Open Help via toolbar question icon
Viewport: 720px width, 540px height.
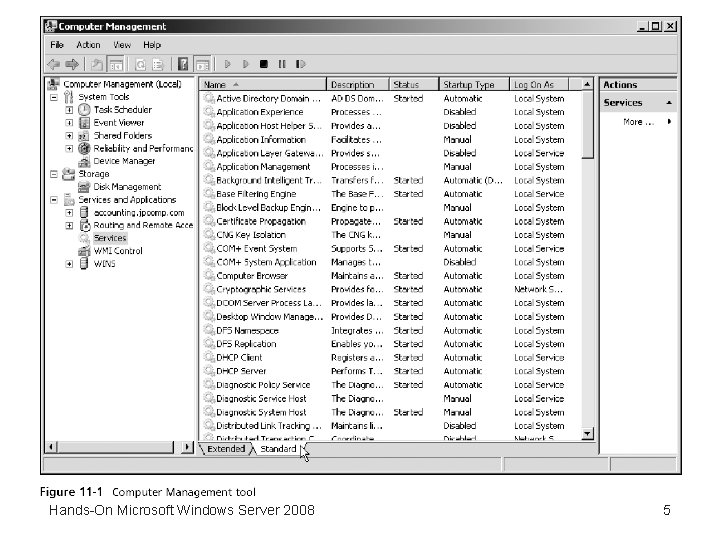183,64
